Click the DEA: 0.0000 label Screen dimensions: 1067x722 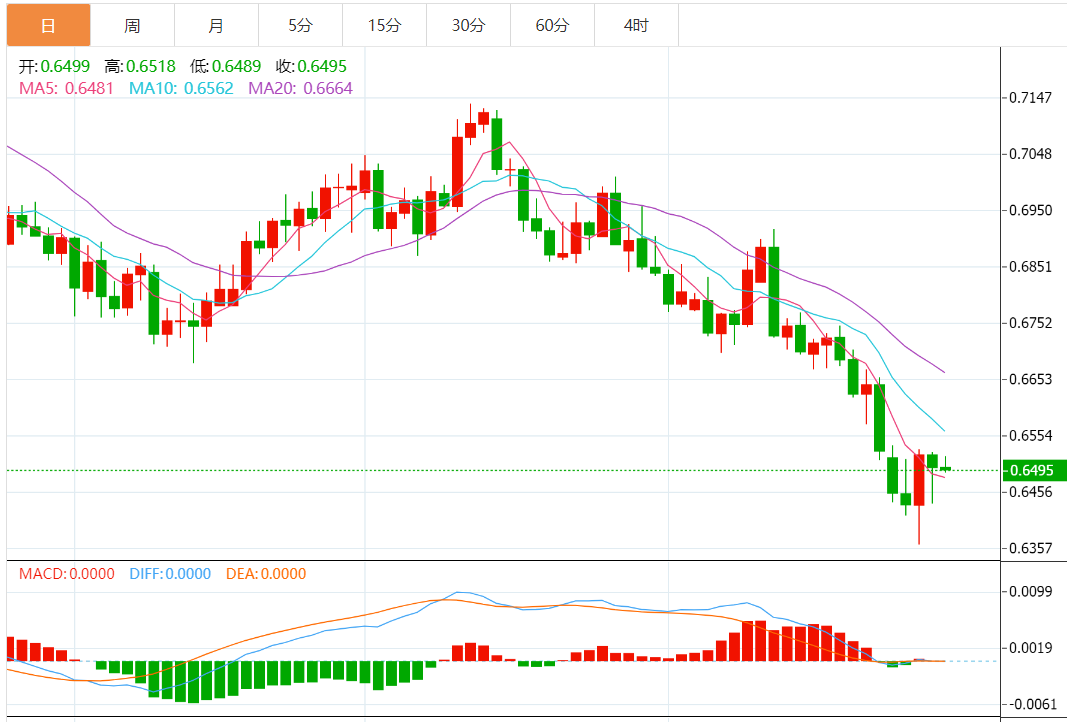tap(266, 574)
